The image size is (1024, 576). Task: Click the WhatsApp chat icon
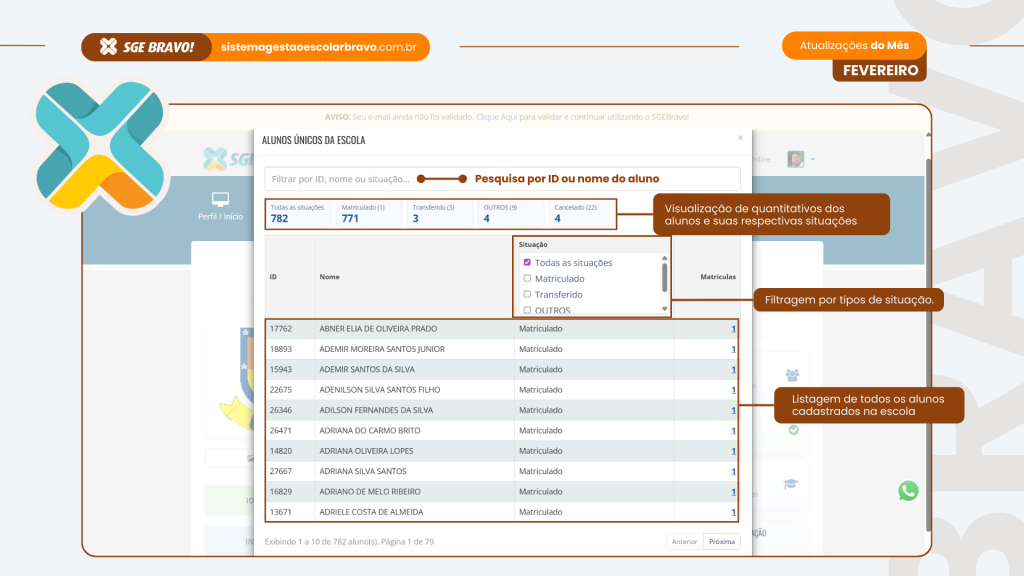click(x=908, y=491)
